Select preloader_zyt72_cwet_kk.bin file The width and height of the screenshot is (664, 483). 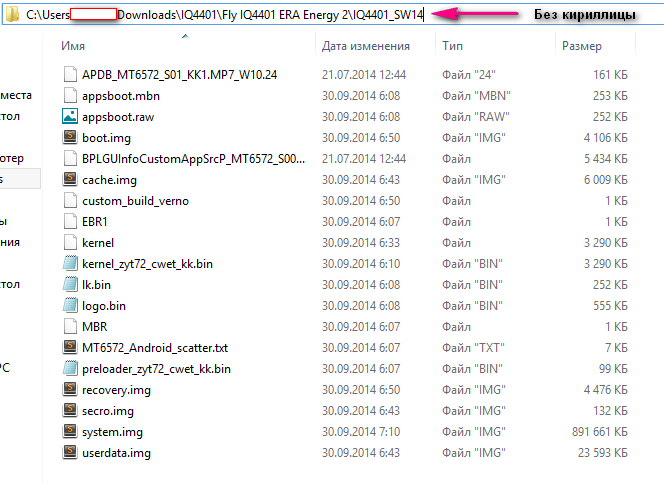(x=156, y=369)
